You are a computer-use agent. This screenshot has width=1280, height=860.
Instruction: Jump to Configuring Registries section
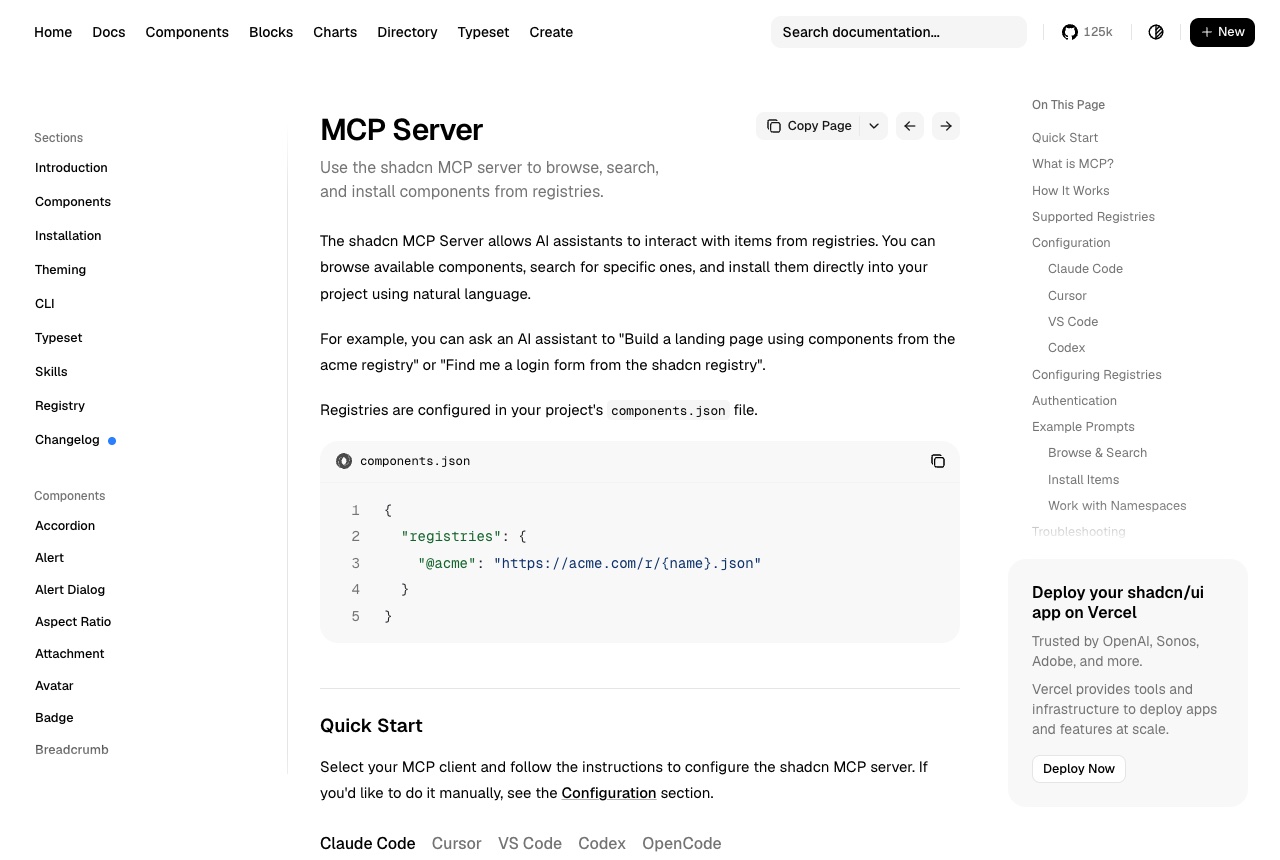tap(1097, 375)
